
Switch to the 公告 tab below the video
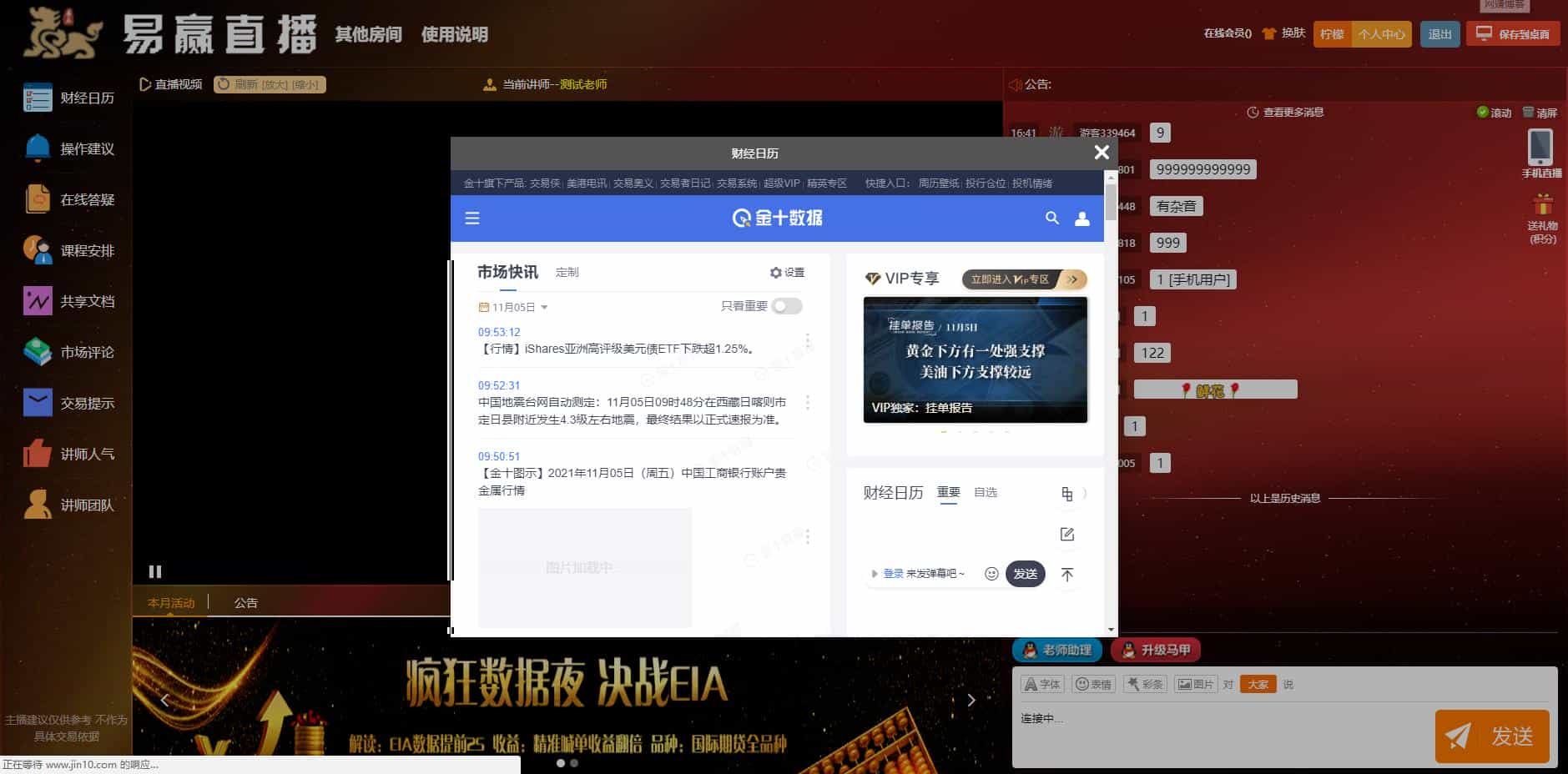click(246, 602)
